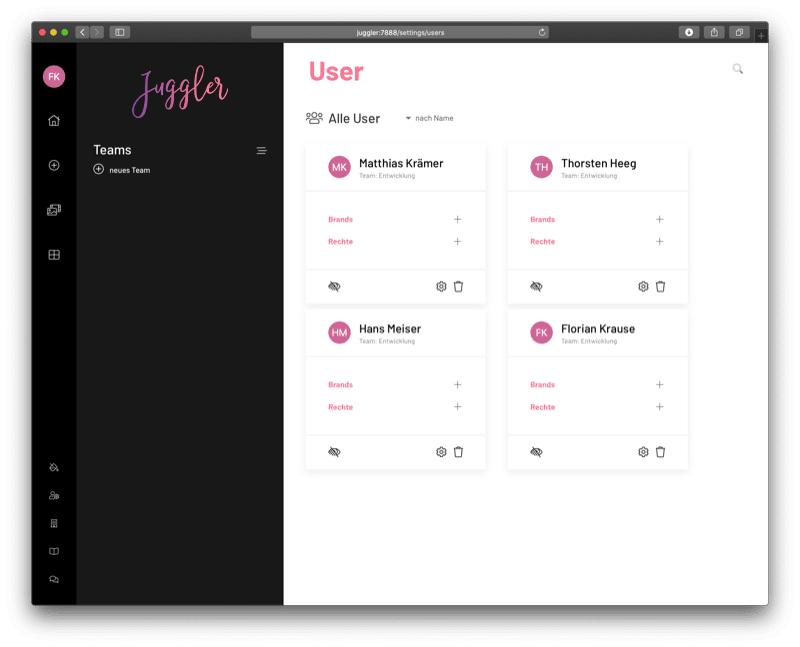
Task: Delete user Matthias Krämer via trash icon
Action: [458, 286]
